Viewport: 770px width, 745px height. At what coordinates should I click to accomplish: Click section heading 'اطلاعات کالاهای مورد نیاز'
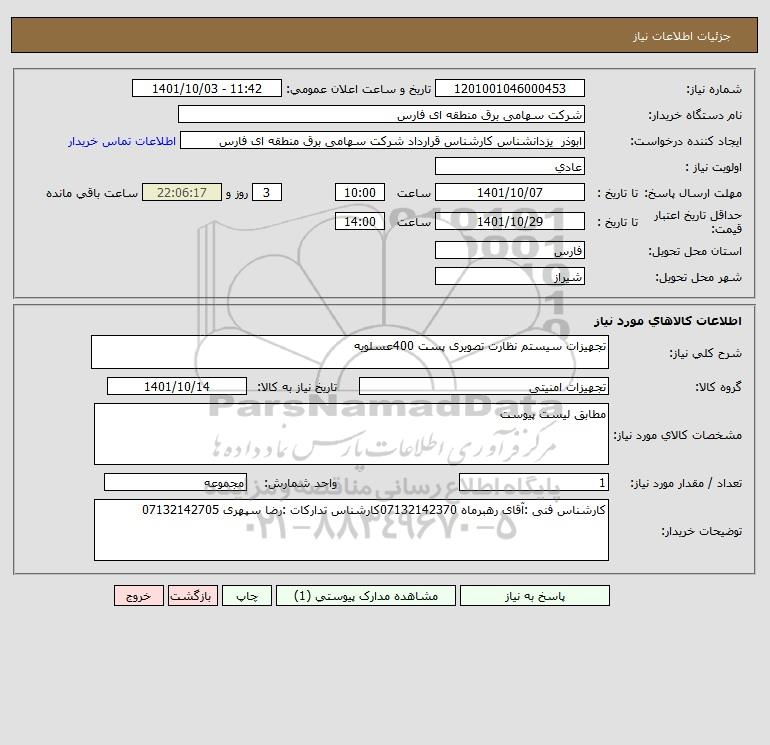(668, 321)
